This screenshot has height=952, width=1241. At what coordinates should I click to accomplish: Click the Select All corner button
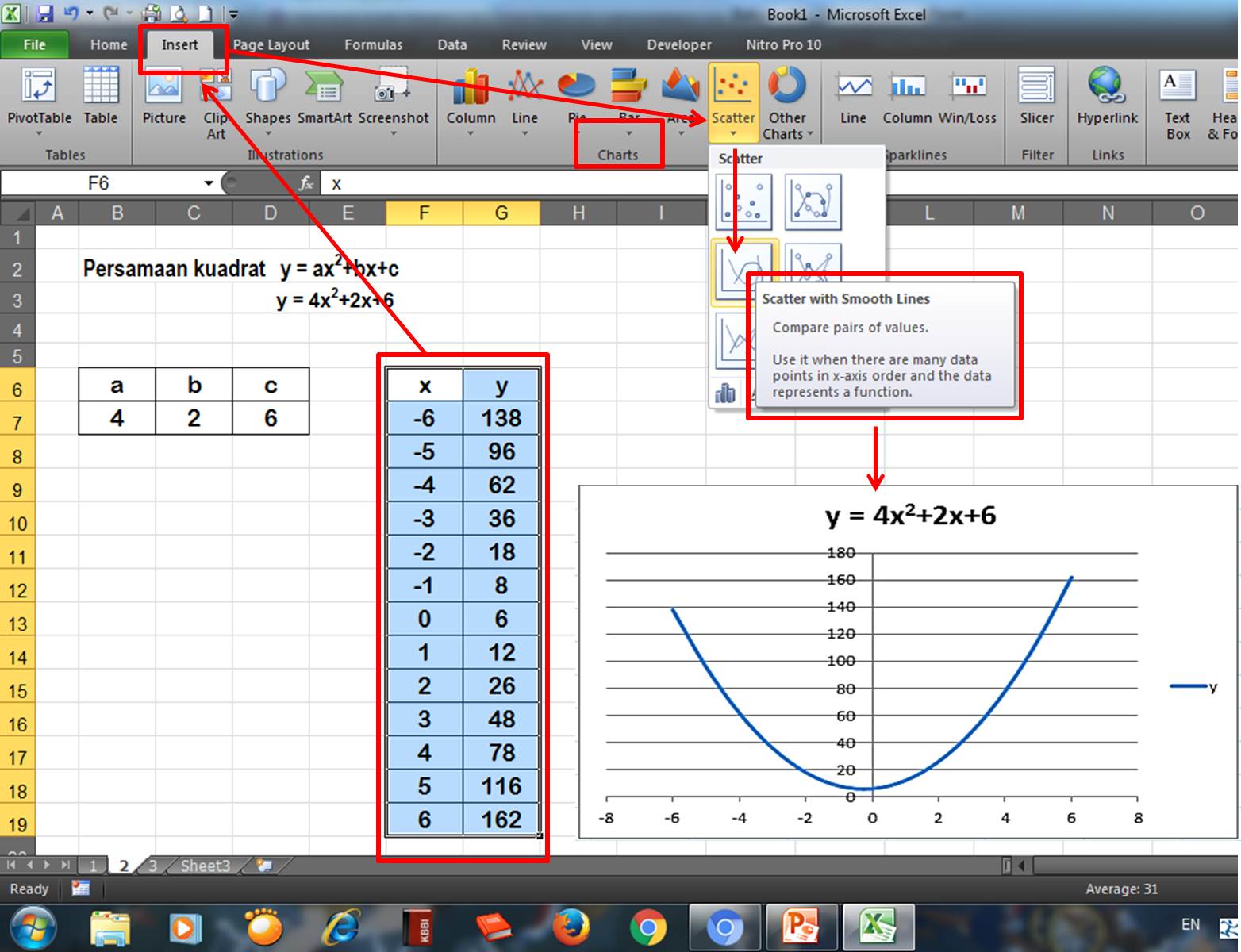pyautogui.click(x=19, y=213)
